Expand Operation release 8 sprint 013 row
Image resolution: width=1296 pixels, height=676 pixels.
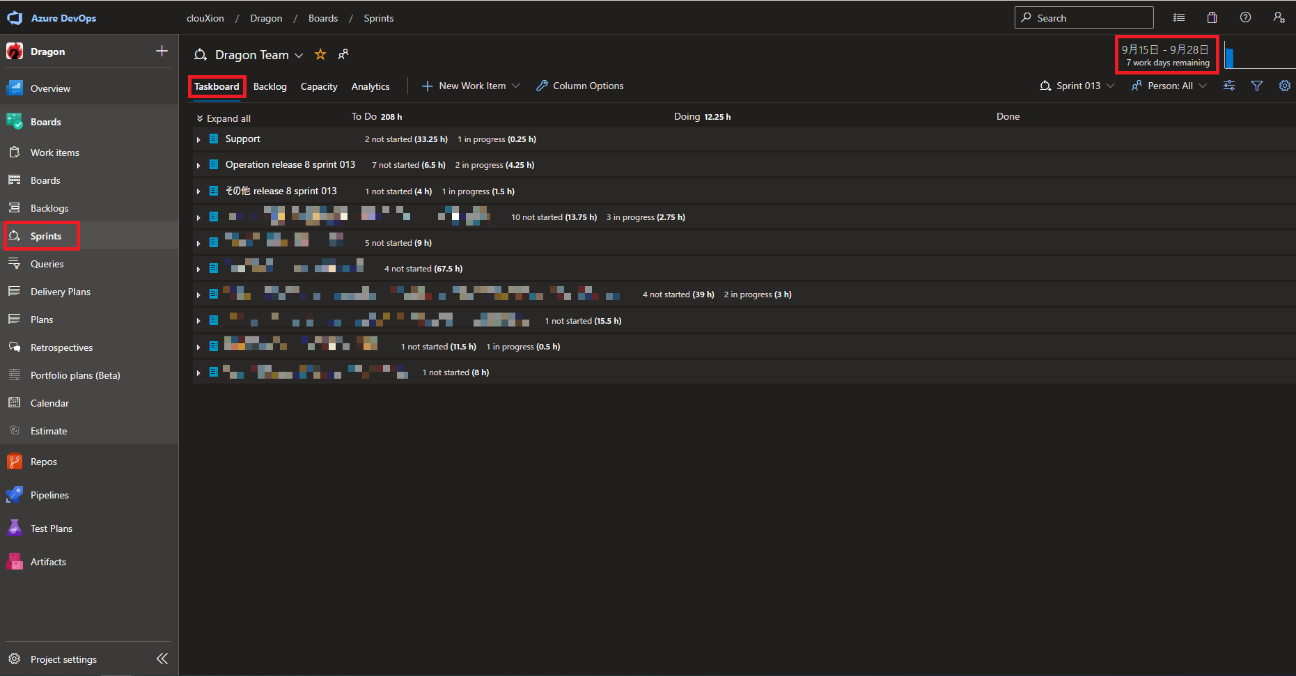pos(199,165)
